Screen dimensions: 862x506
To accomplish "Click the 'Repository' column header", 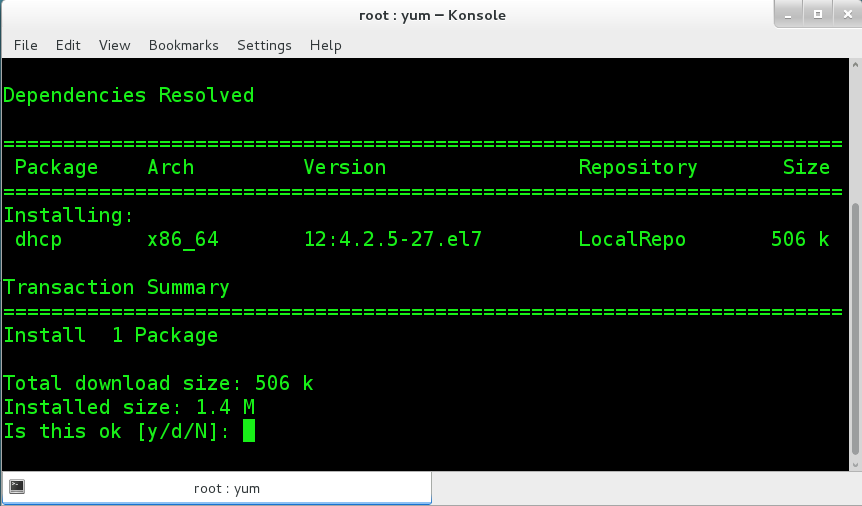I will click(x=638, y=167).
